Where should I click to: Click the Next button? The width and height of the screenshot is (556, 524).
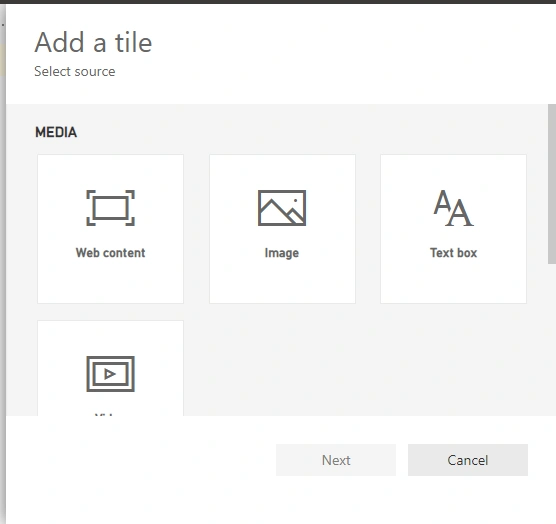(336, 460)
